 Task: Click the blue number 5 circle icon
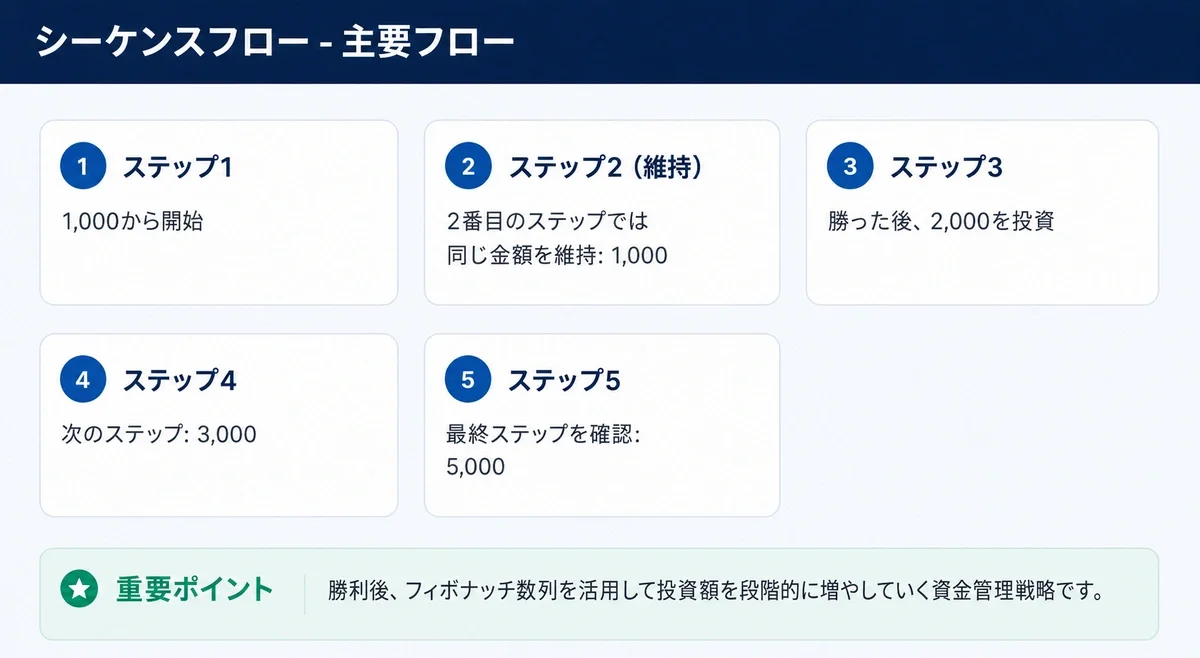(468, 380)
